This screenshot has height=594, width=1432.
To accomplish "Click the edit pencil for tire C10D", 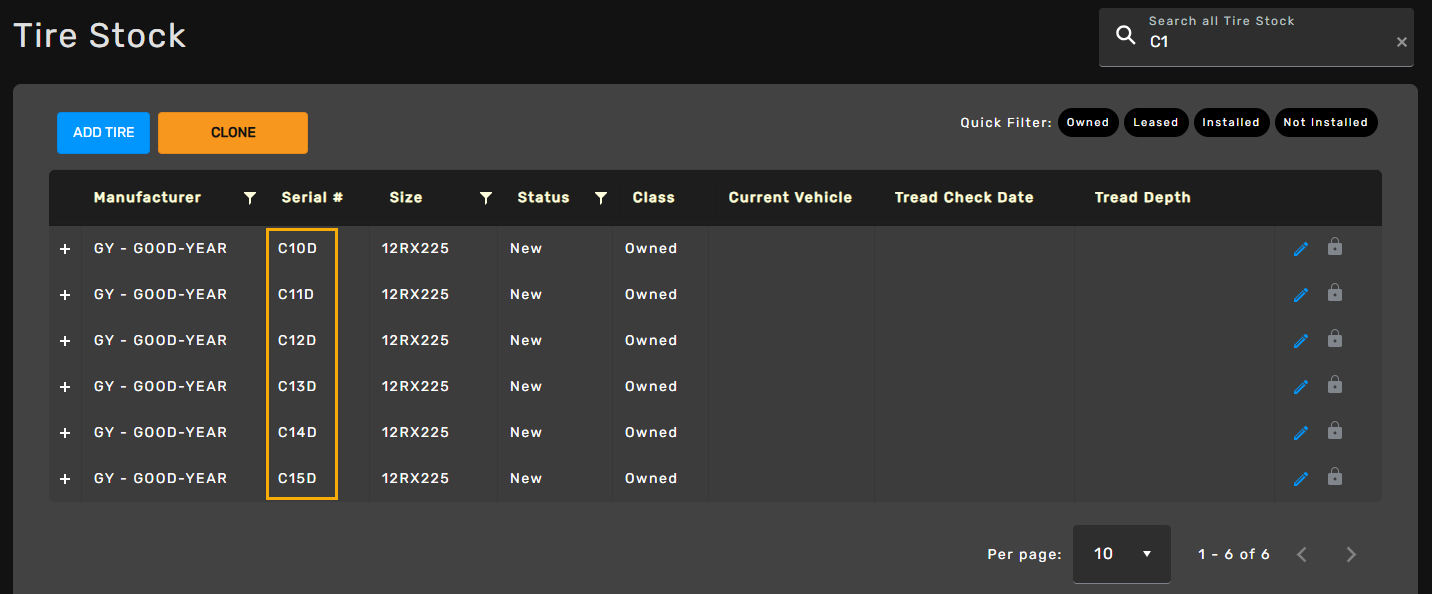I will 1300,249.
